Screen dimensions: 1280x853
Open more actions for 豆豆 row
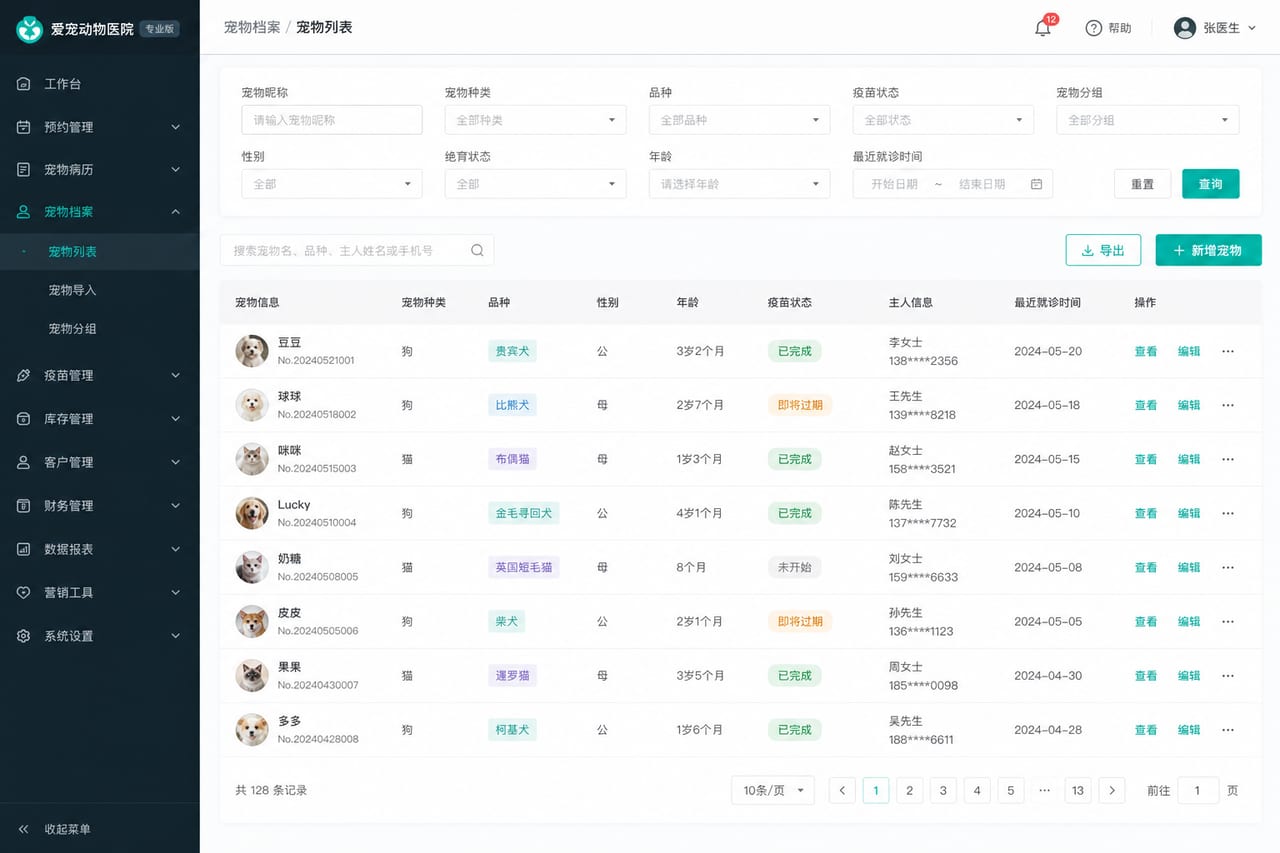tap(1228, 351)
